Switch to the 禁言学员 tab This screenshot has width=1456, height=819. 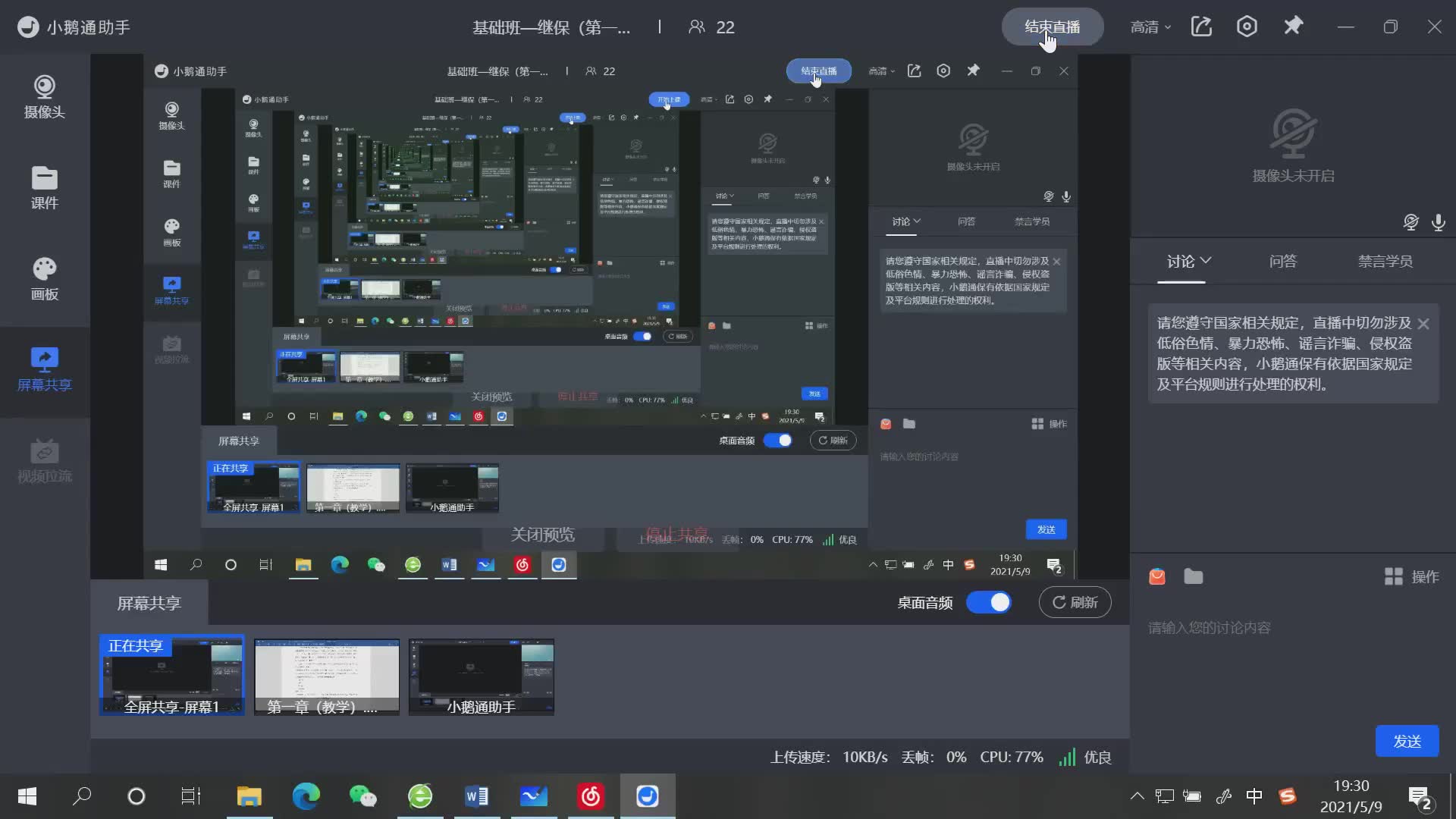[1385, 262]
